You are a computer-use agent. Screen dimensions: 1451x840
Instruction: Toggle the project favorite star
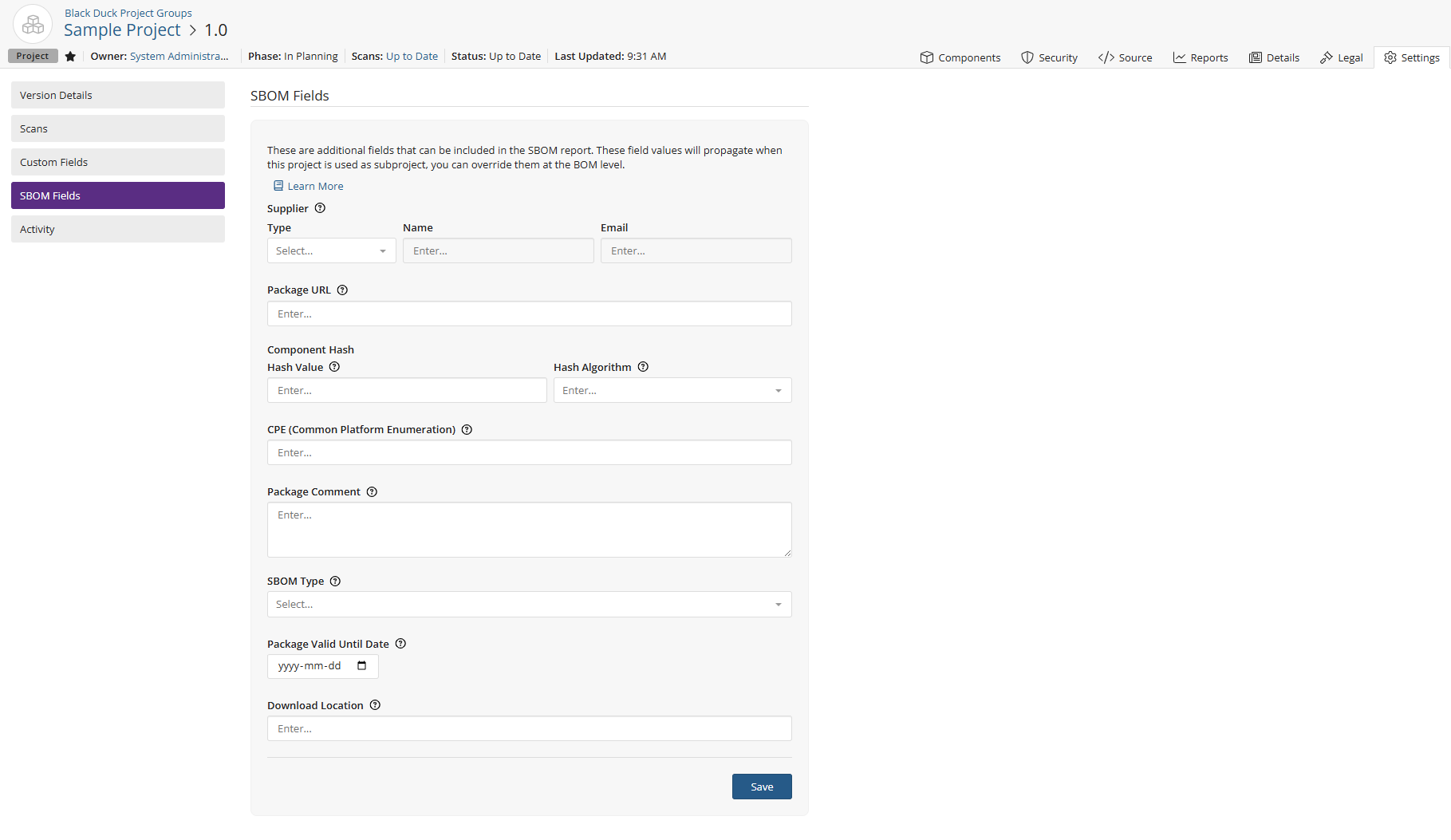[x=70, y=56]
